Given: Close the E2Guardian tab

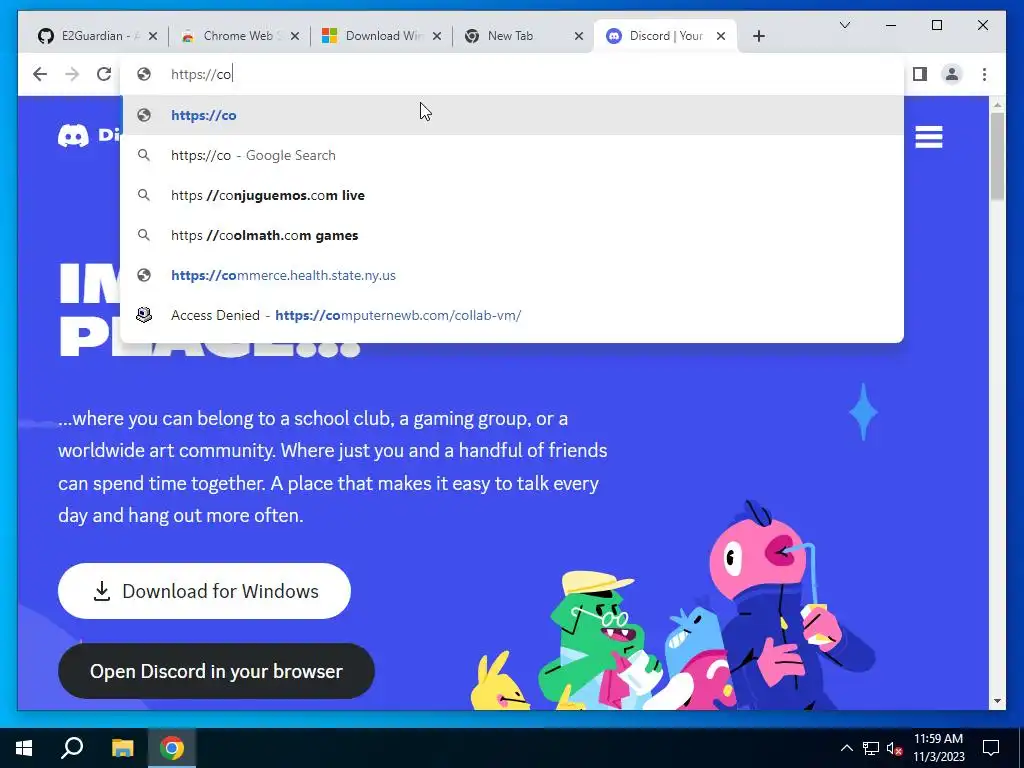Looking at the screenshot, I should pos(153,36).
